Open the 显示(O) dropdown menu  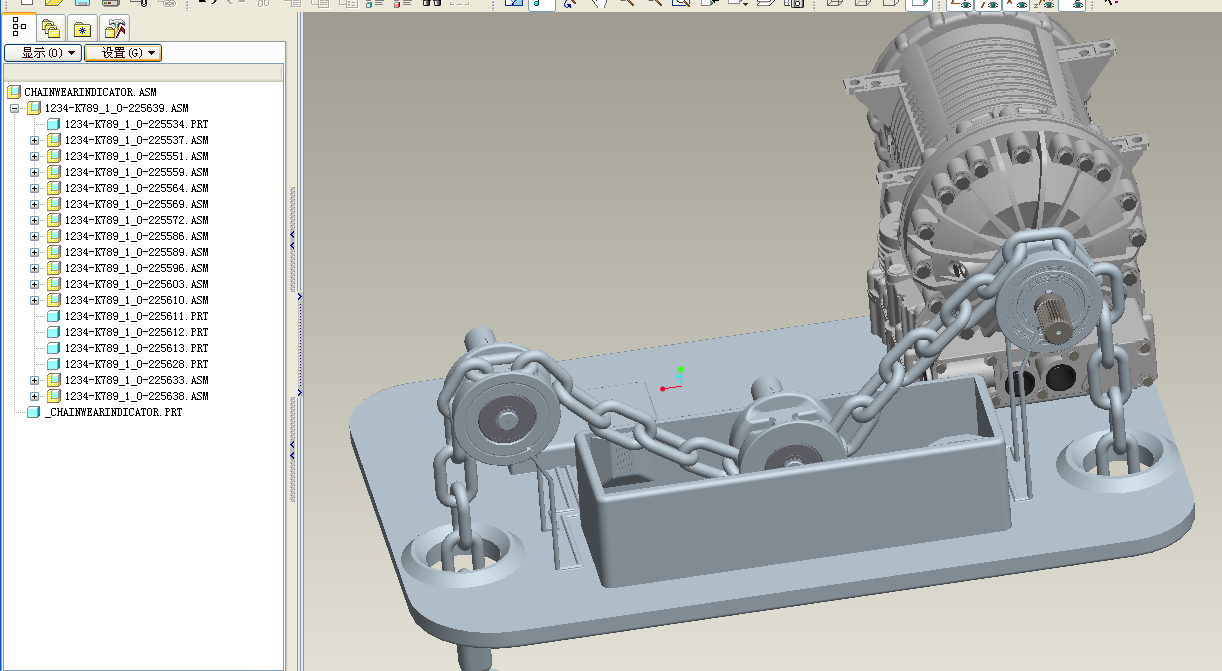[43, 53]
